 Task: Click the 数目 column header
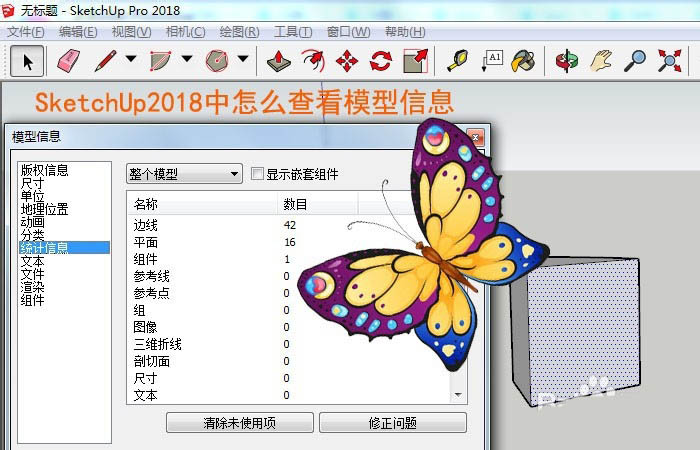[x=318, y=204]
